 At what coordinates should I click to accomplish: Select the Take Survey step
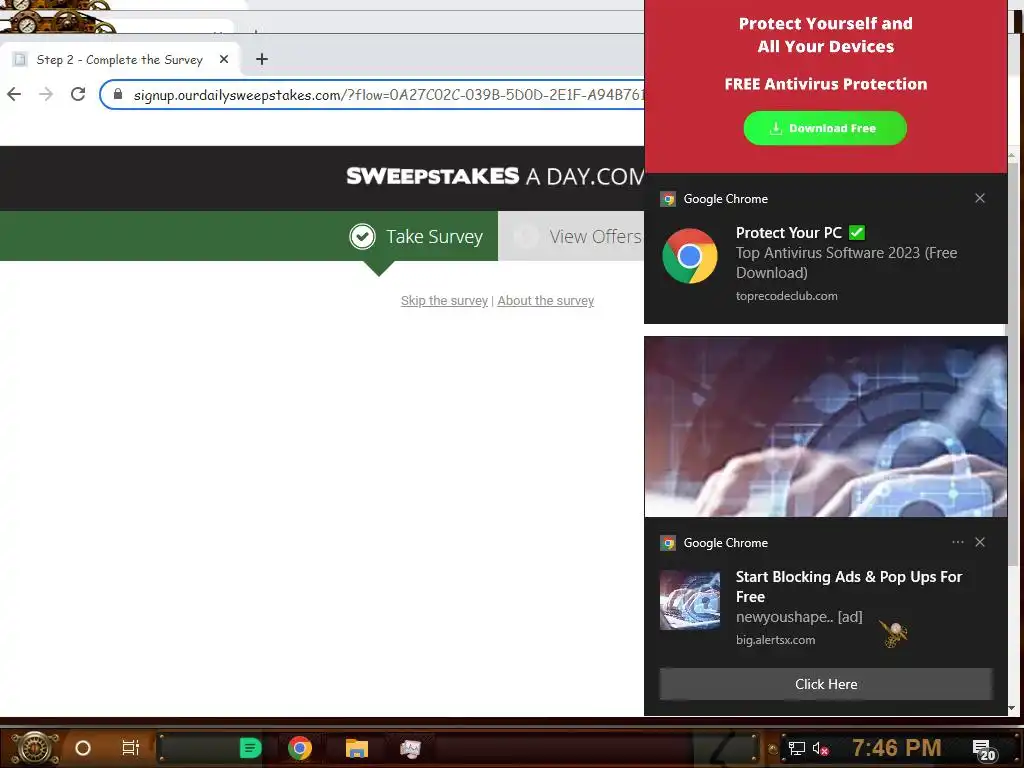click(x=416, y=236)
